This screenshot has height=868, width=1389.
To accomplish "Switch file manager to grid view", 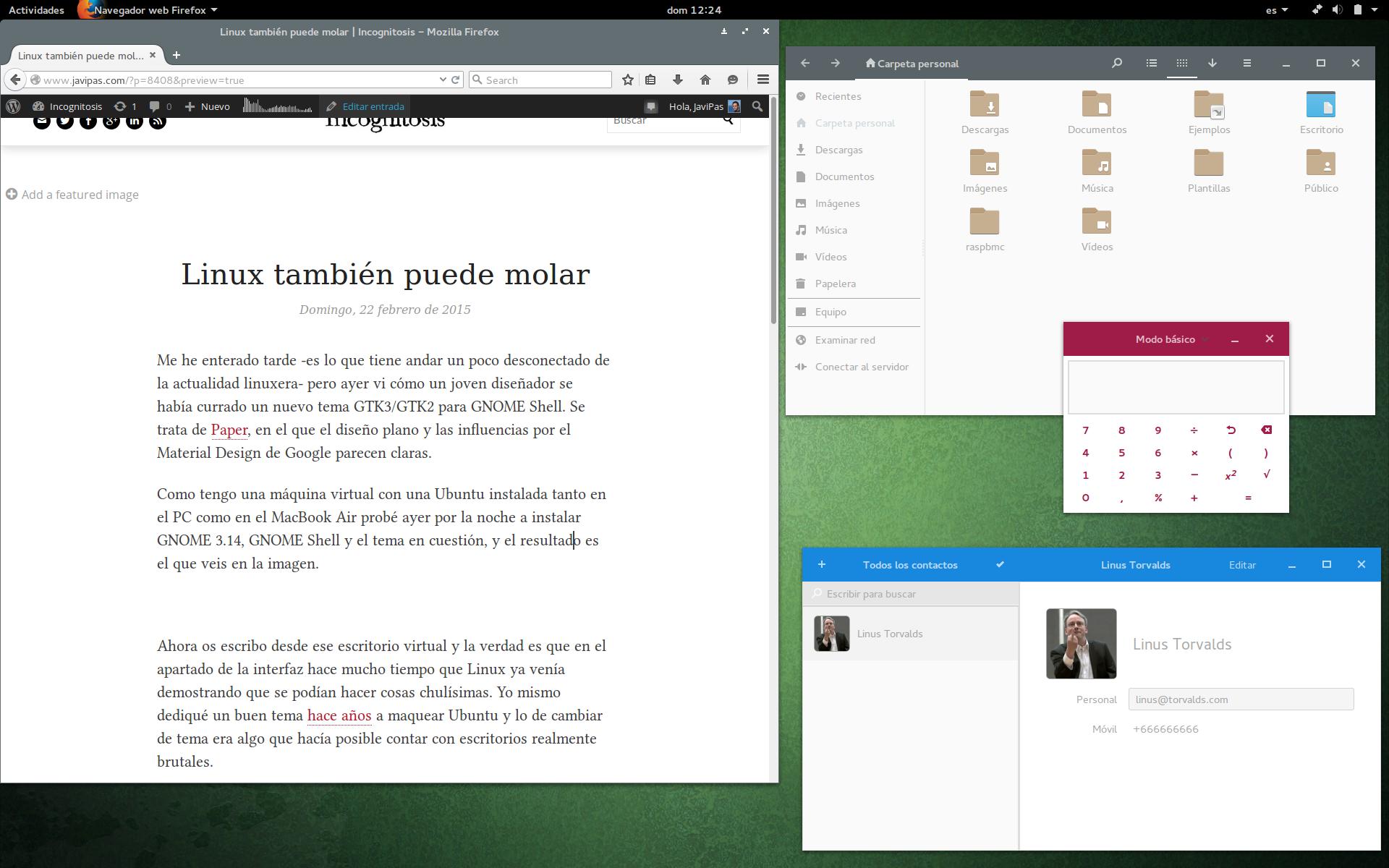I will 1181,63.
